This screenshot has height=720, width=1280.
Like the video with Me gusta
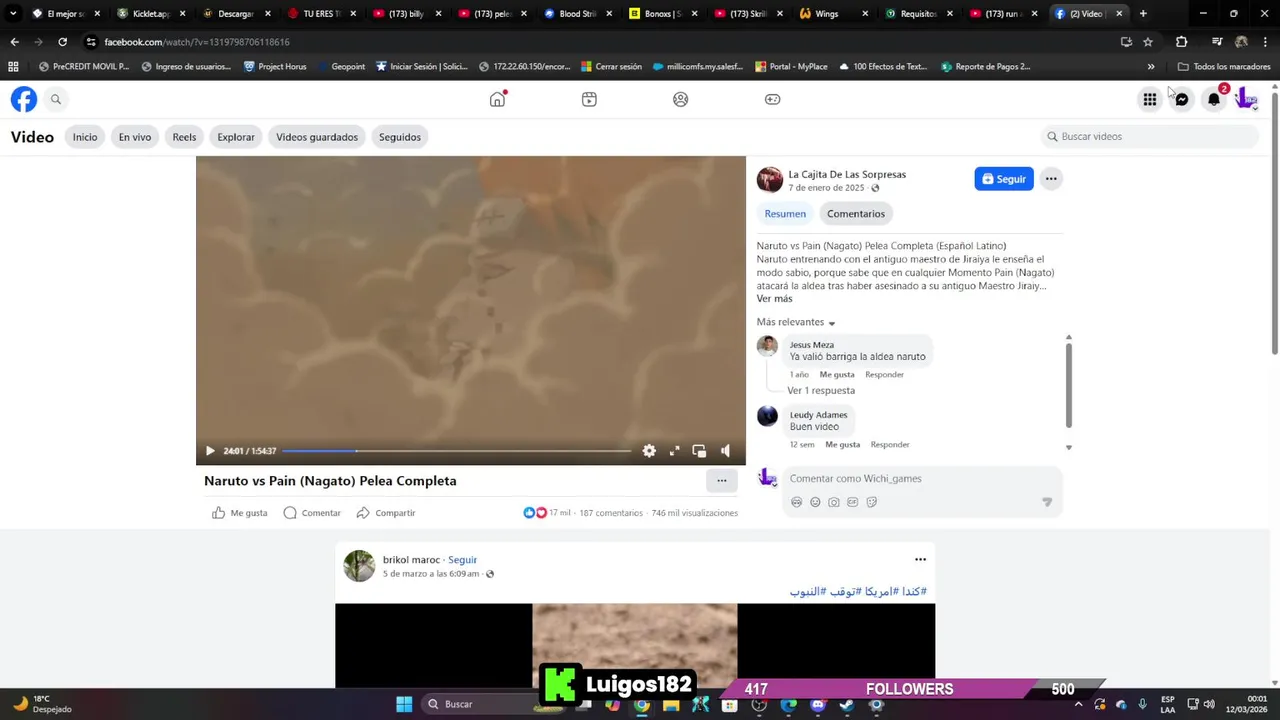point(240,513)
